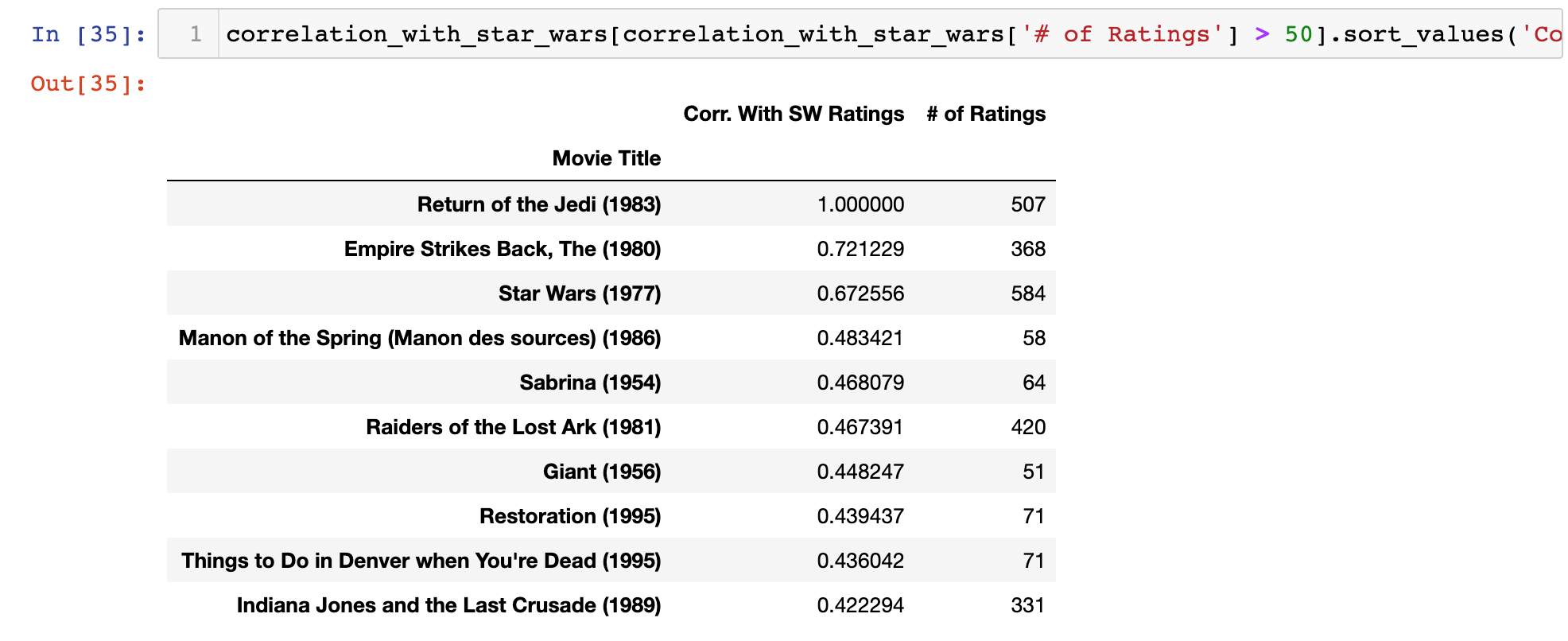1568x641 pixels.
Task: Click the 'Movie Title' index header
Action: point(607,158)
